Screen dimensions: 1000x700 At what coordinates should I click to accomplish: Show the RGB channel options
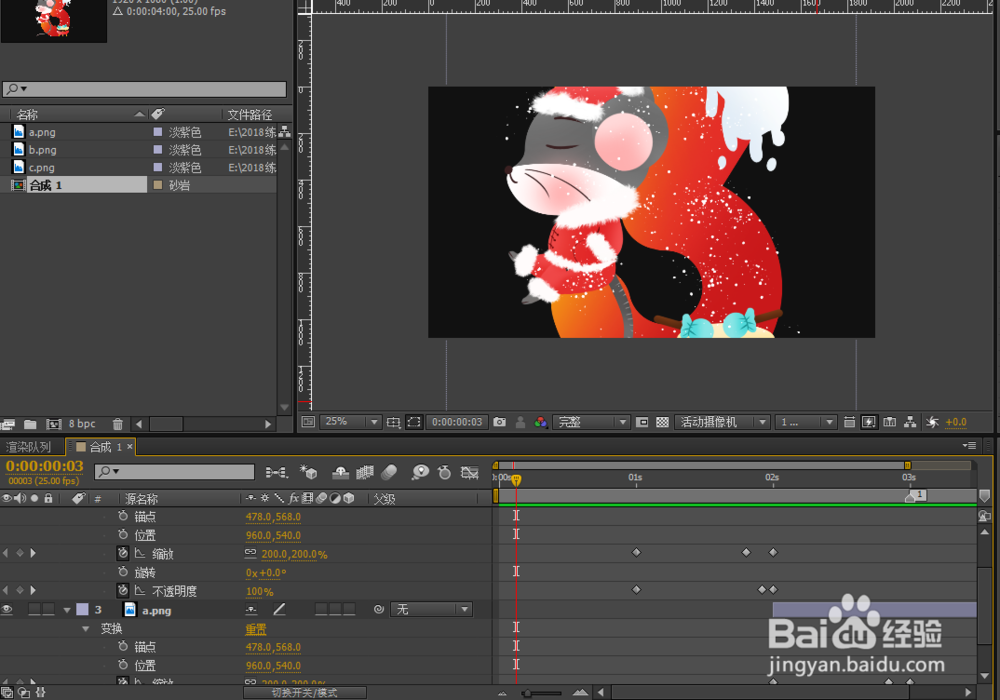(541, 422)
